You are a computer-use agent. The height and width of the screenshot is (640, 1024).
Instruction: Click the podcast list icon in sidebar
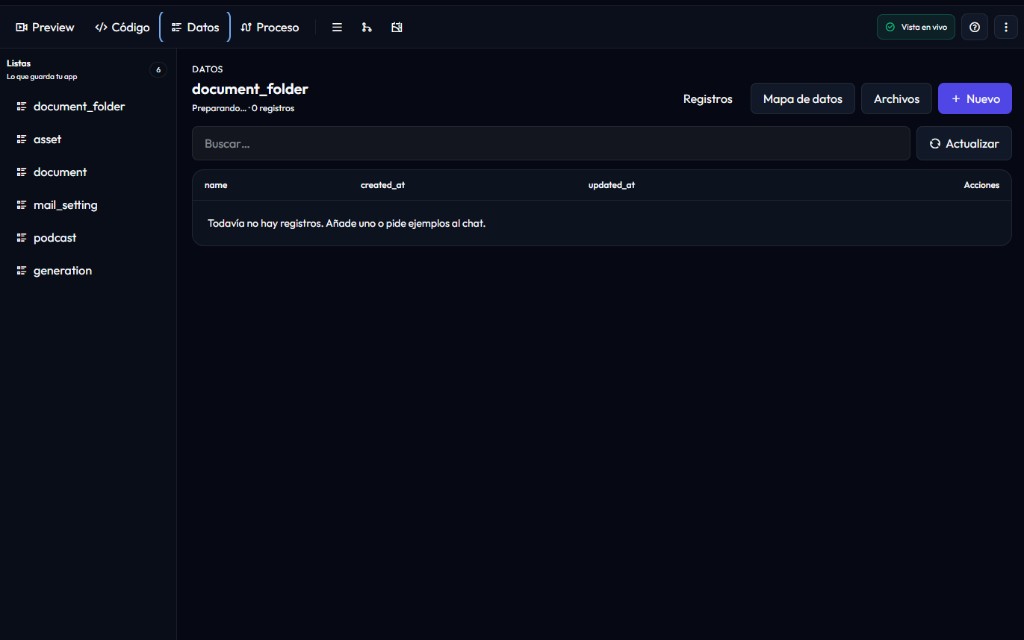click(x=22, y=238)
